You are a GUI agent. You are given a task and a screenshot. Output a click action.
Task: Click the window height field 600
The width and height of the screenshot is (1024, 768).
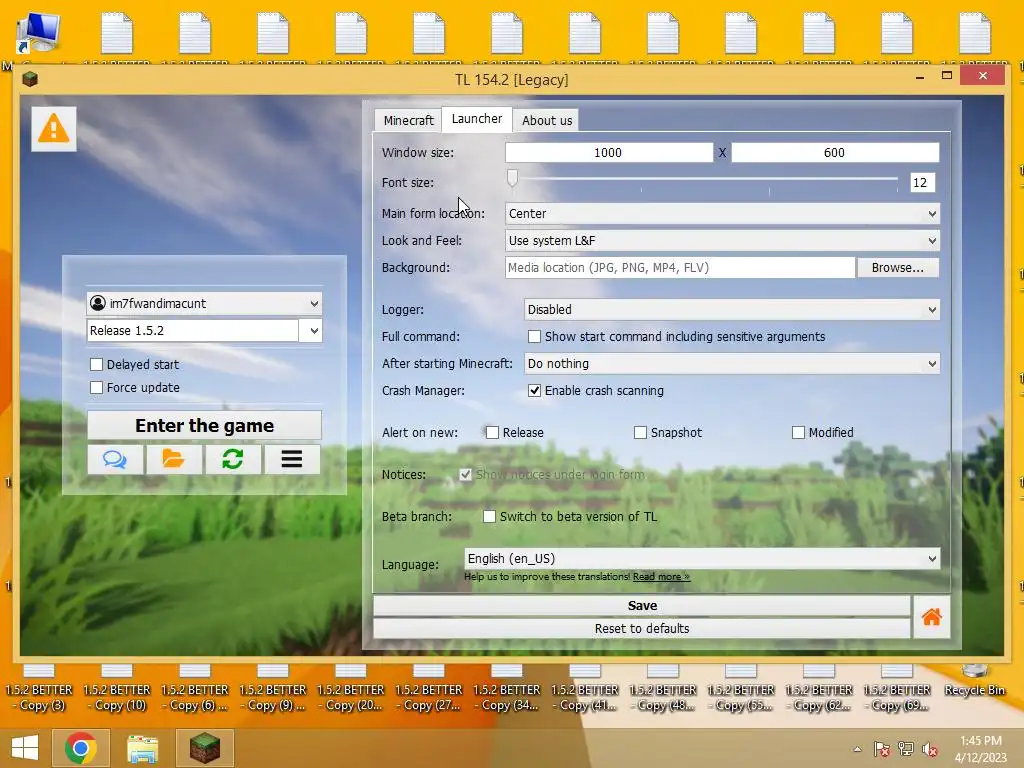(x=835, y=152)
